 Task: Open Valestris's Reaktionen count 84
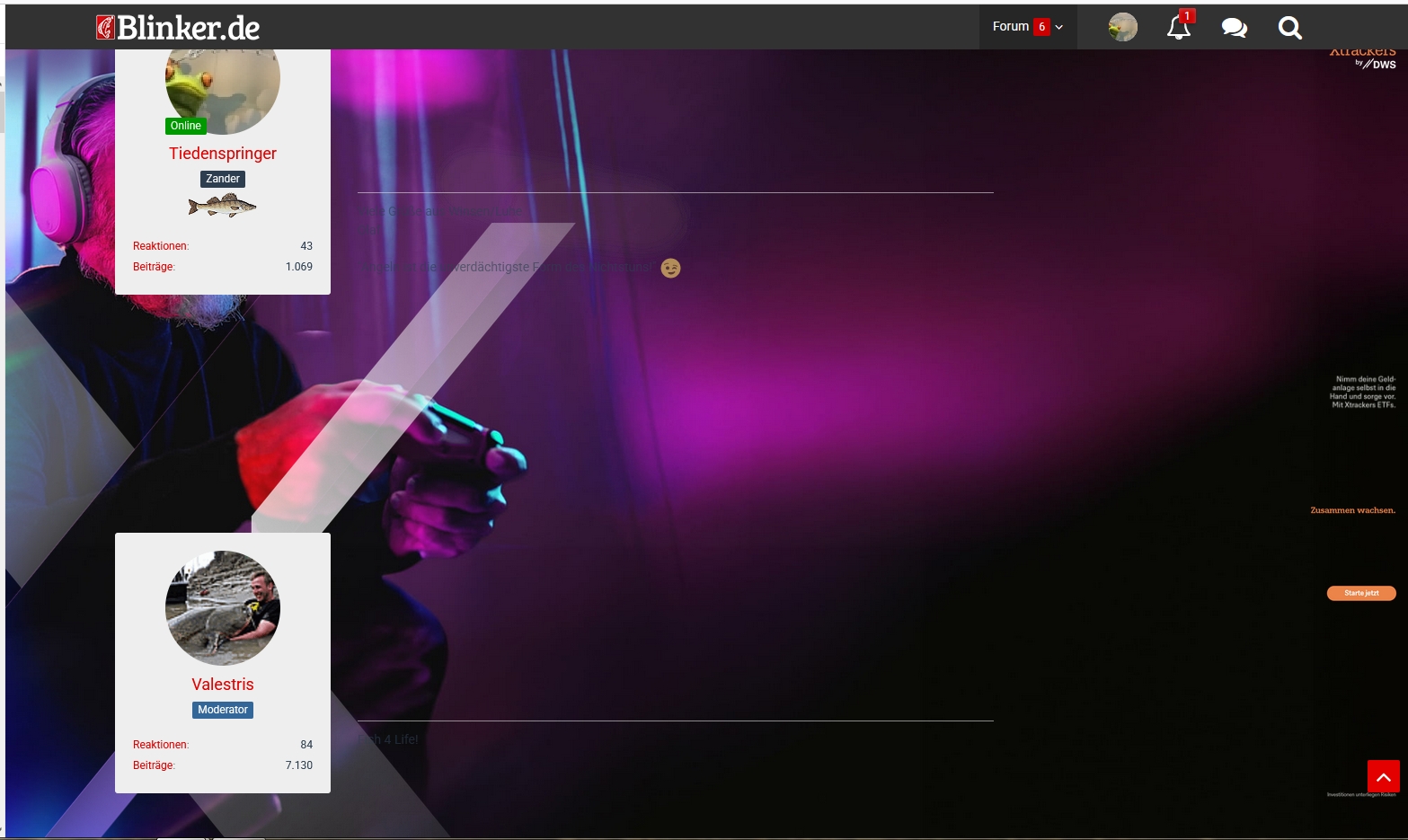(x=306, y=745)
